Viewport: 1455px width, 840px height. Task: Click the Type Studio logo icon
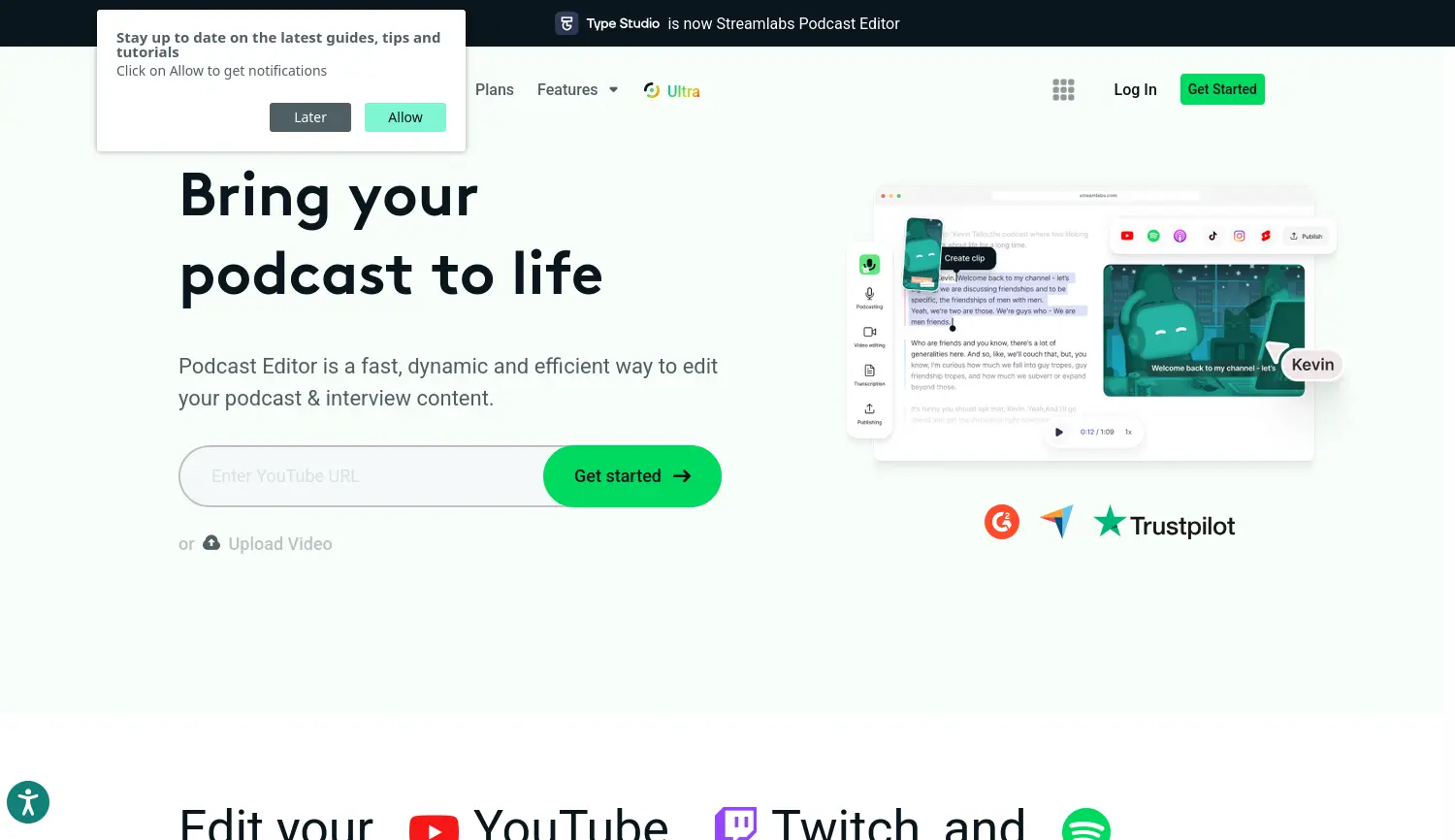(566, 23)
